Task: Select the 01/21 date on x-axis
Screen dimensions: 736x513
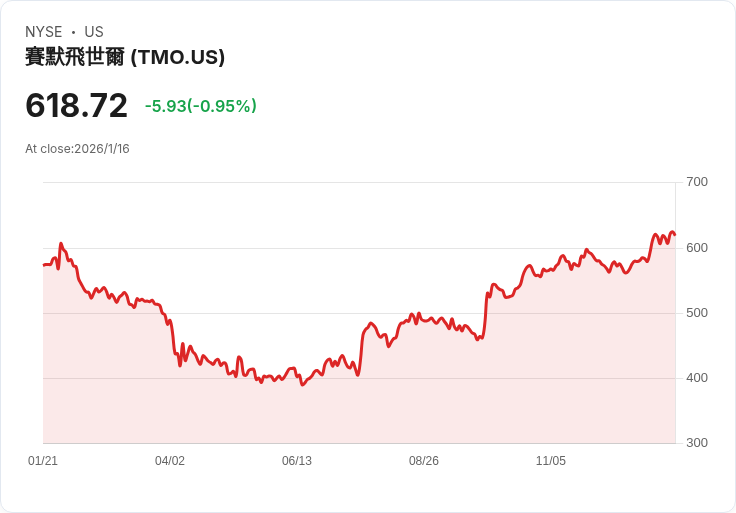Action: pyautogui.click(x=43, y=461)
